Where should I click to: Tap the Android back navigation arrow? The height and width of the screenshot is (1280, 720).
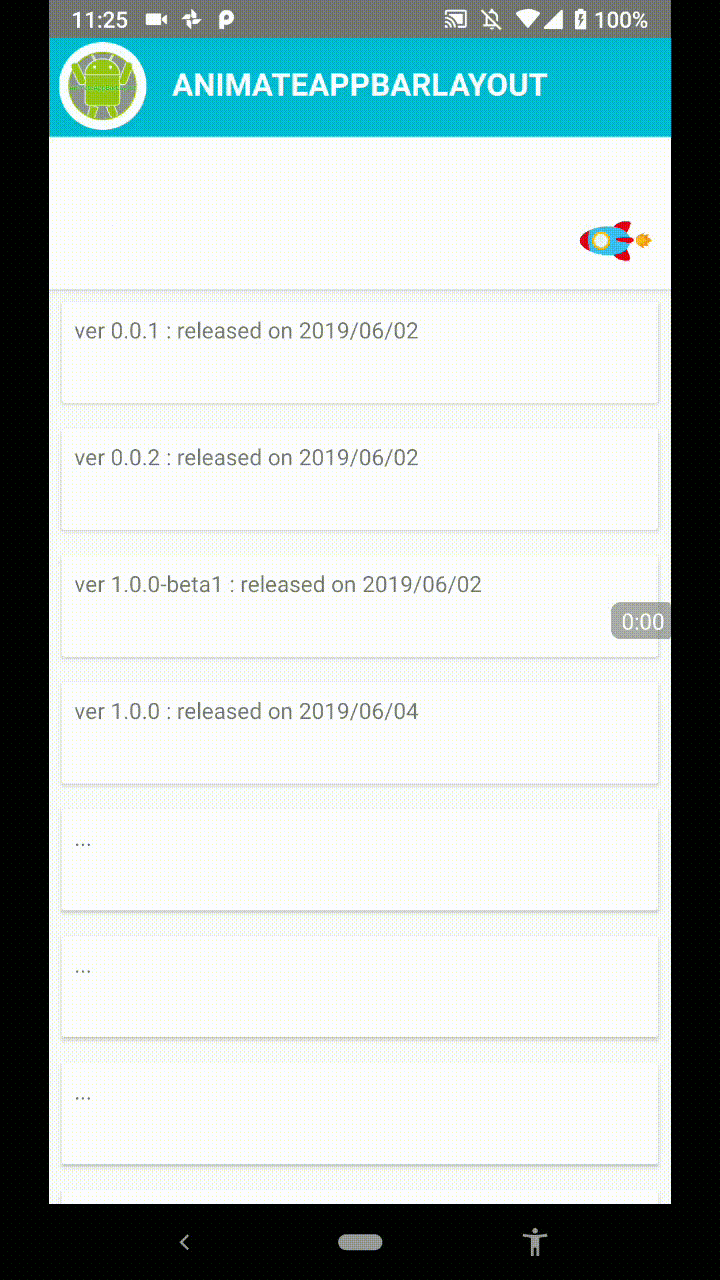pyautogui.click(x=184, y=1242)
